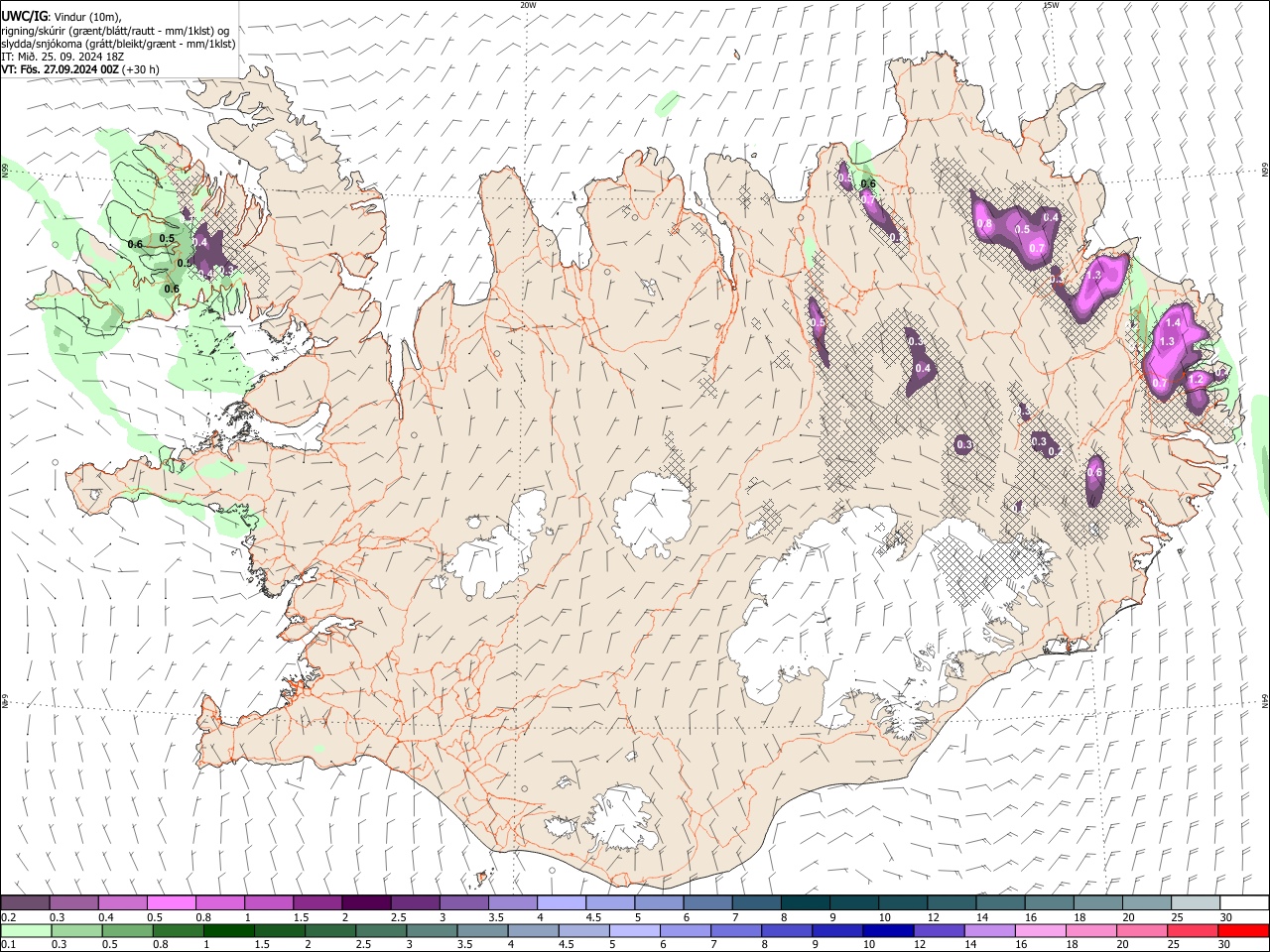Pick white snow swatch above 30
The image size is (1270, 952).
(x=1244, y=902)
